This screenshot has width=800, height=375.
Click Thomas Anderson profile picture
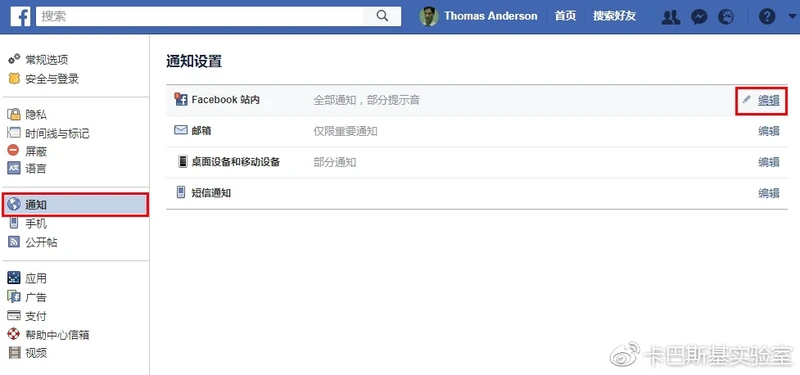(x=429, y=16)
